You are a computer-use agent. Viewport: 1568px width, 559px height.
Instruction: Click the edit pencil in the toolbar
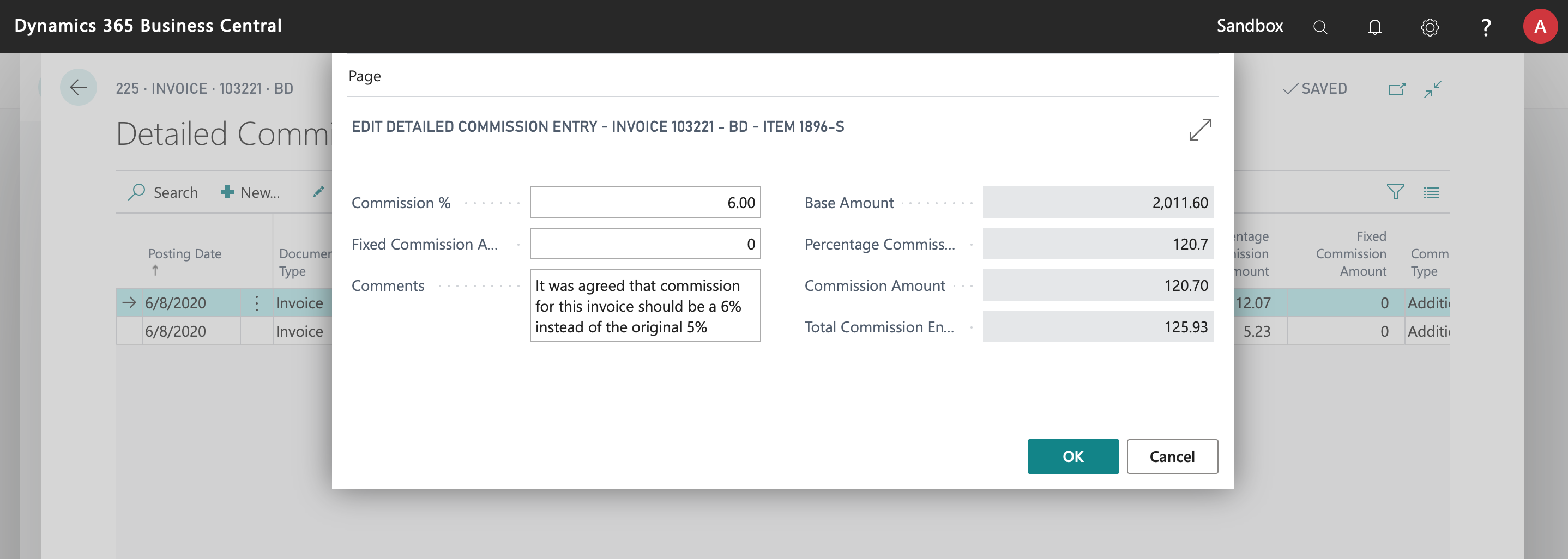coord(318,192)
